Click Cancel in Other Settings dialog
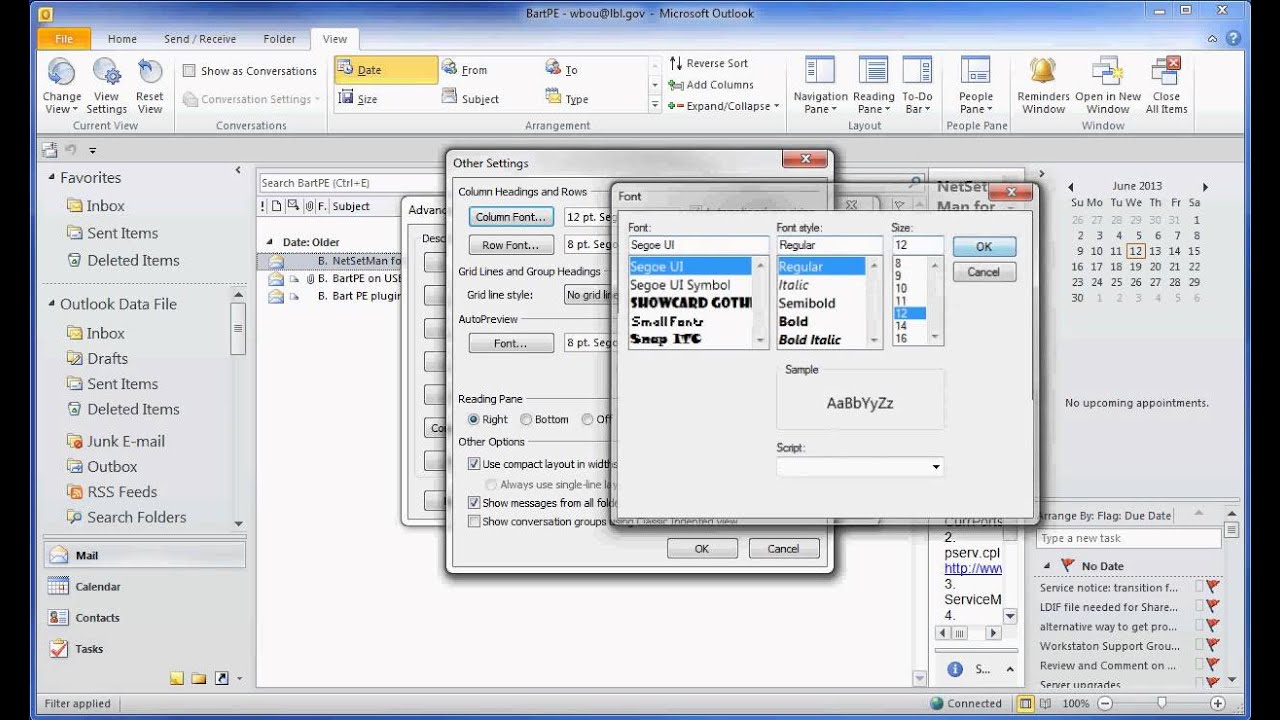The image size is (1280, 720). pyautogui.click(x=783, y=548)
